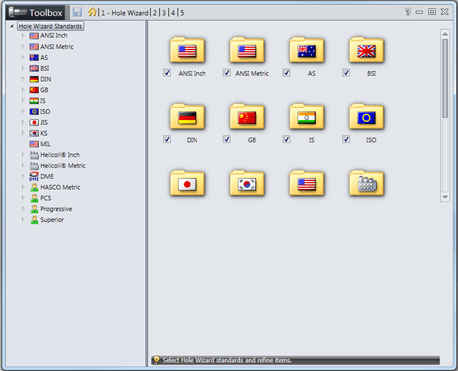
Task: Expand the GB tree node
Action: tap(23, 90)
